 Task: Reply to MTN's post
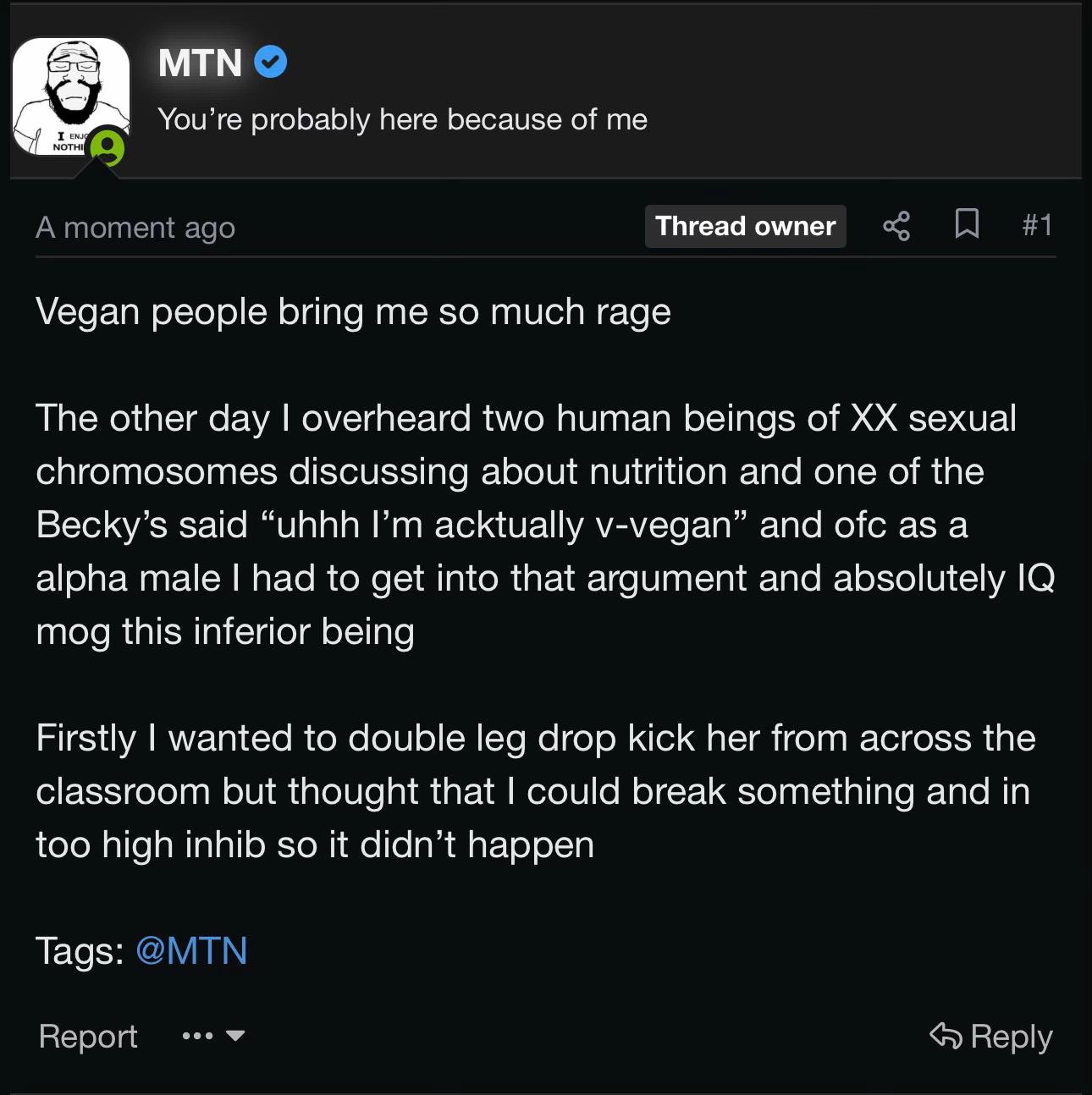[990, 1036]
